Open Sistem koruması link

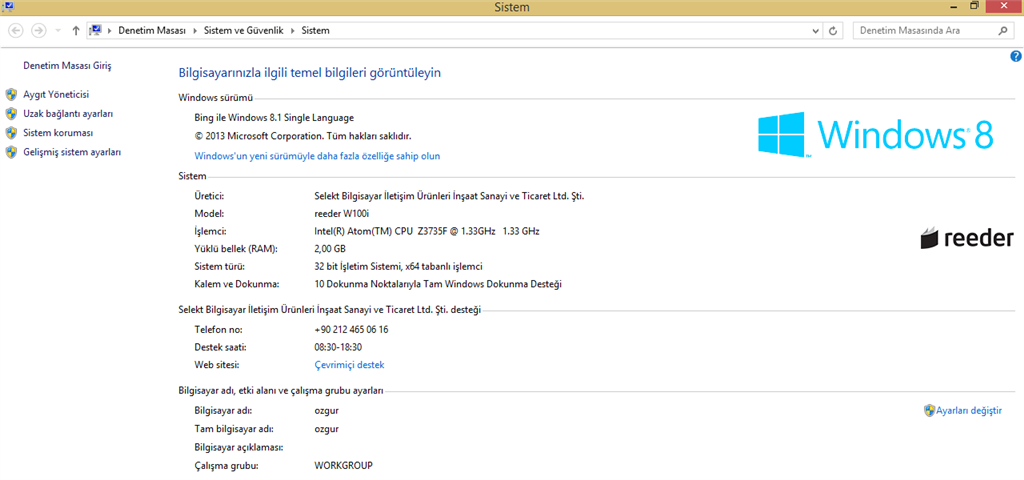pos(58,133)
